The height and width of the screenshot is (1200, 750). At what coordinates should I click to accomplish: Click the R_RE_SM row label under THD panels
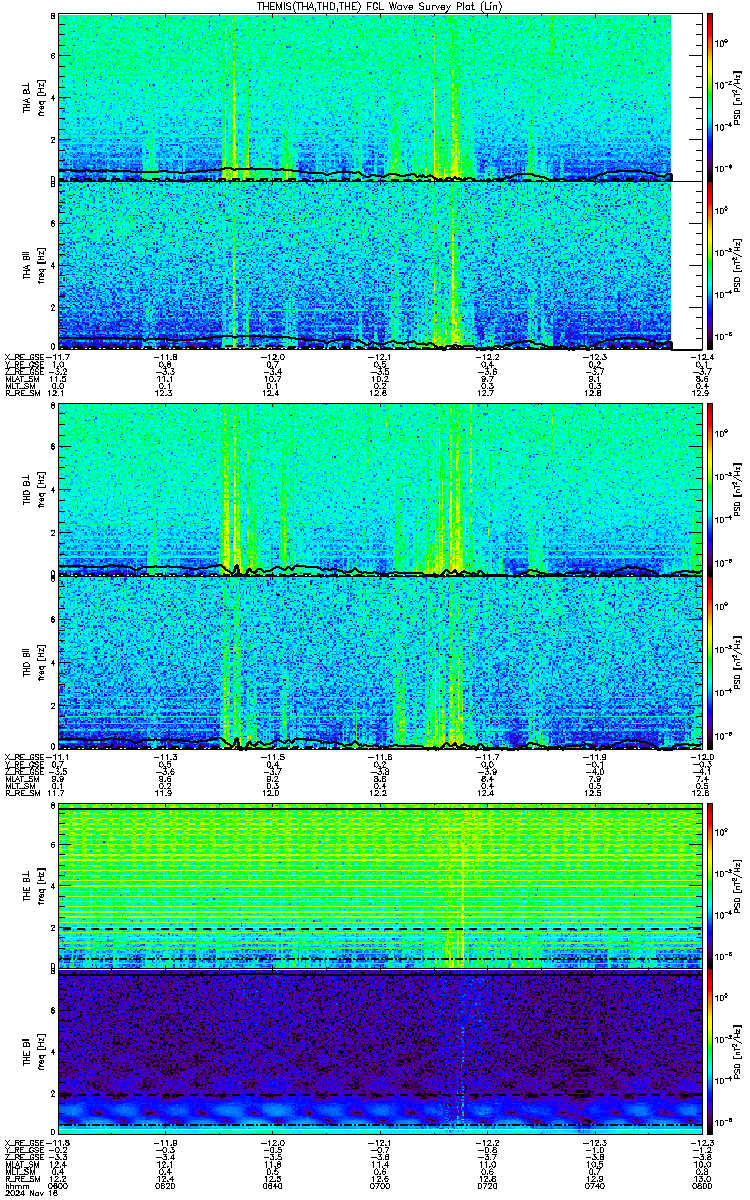click(x=23, y=793)
